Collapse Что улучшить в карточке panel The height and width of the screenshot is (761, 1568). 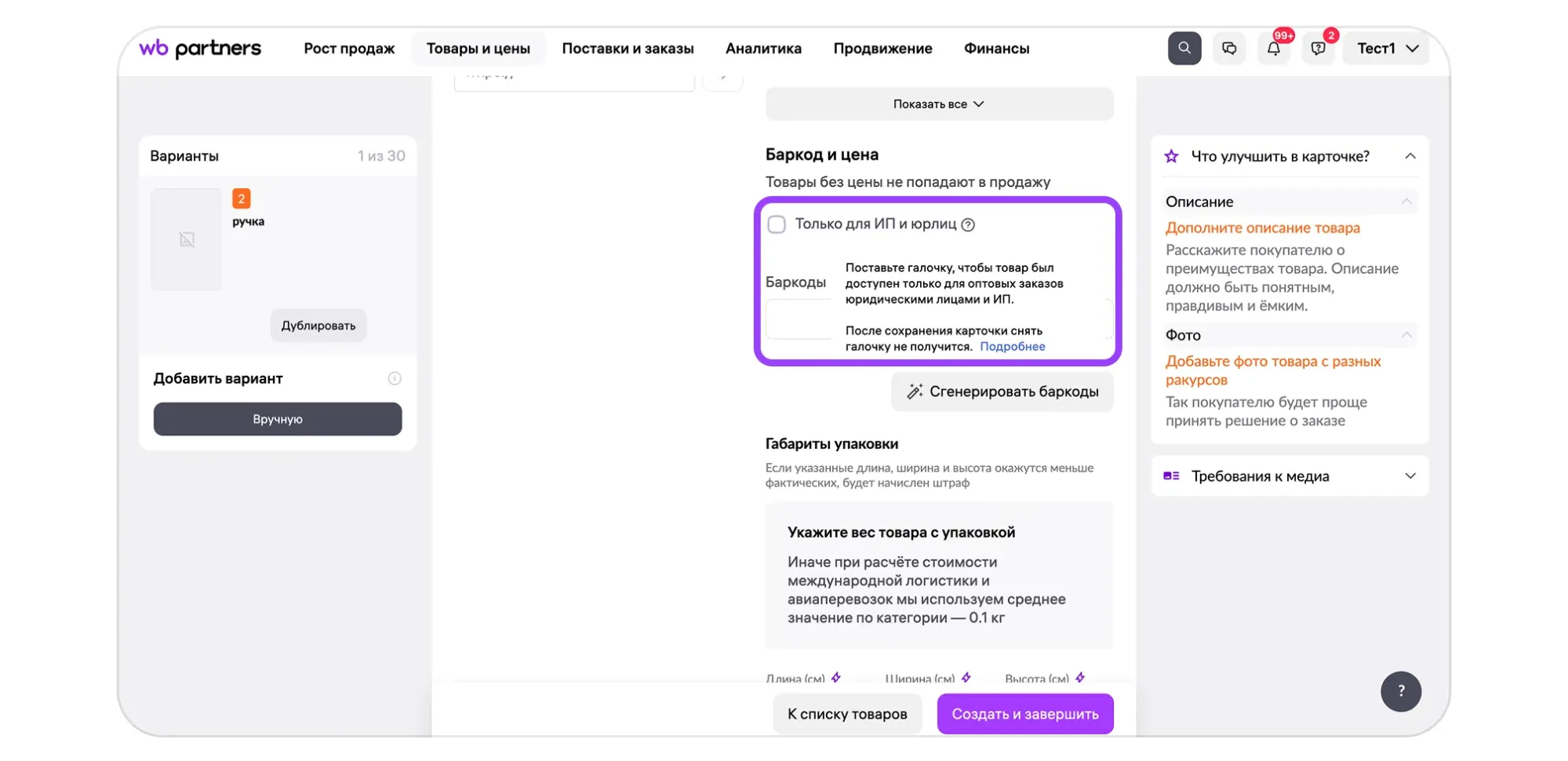pyautogui.click(x=1410, y=156)
